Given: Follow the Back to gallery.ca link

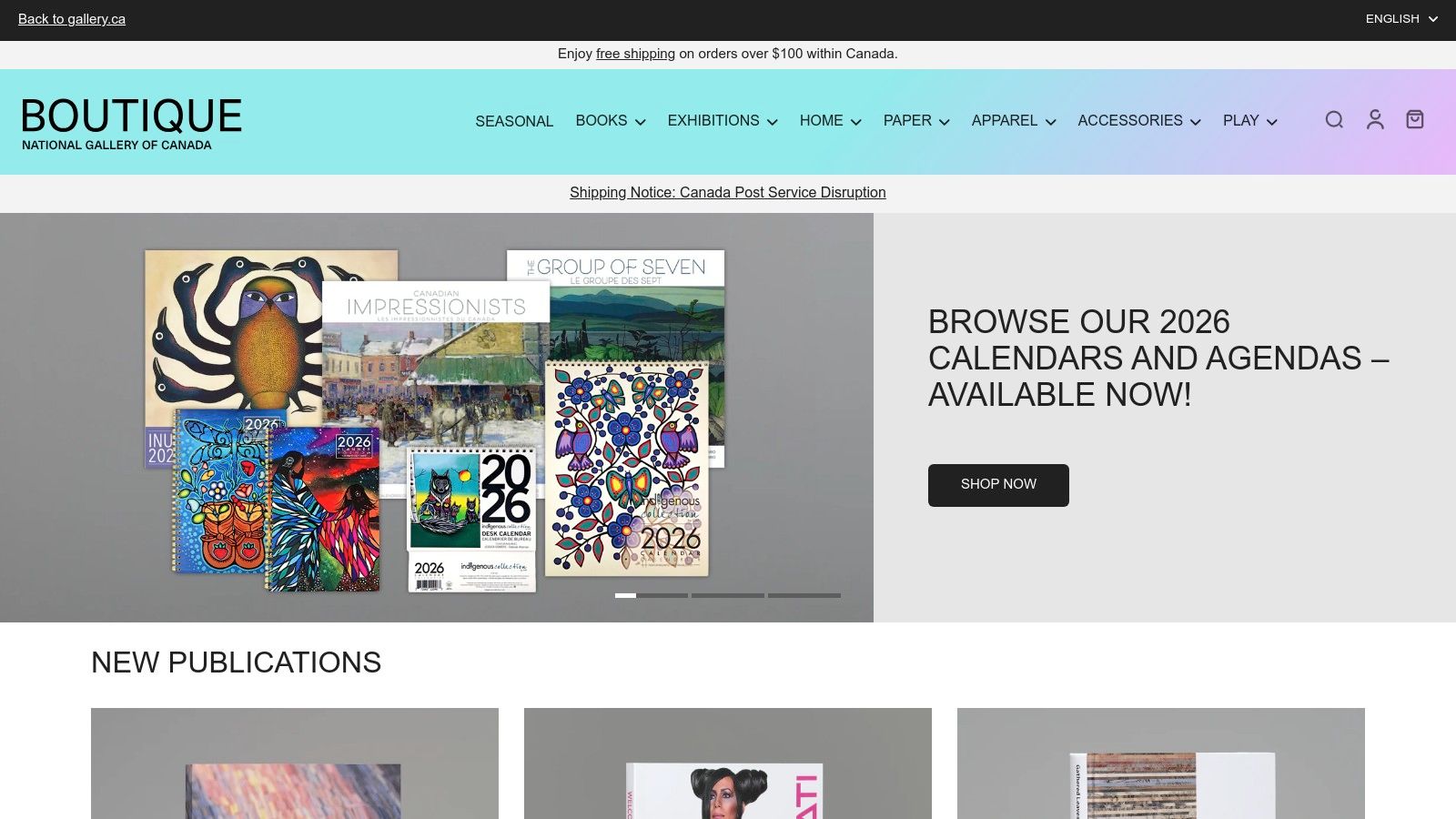Looking at the screenshot, I should point(72,19).
